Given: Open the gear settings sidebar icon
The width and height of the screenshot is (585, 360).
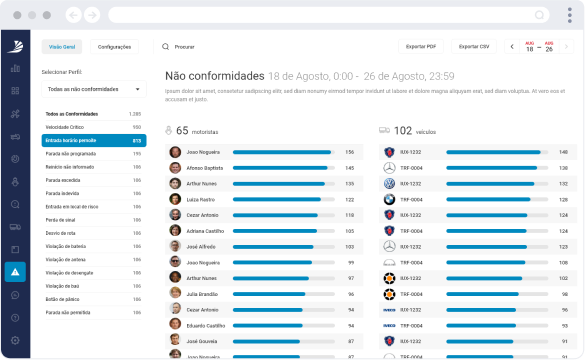Looking at the screenshot, I should pos(15,341).
